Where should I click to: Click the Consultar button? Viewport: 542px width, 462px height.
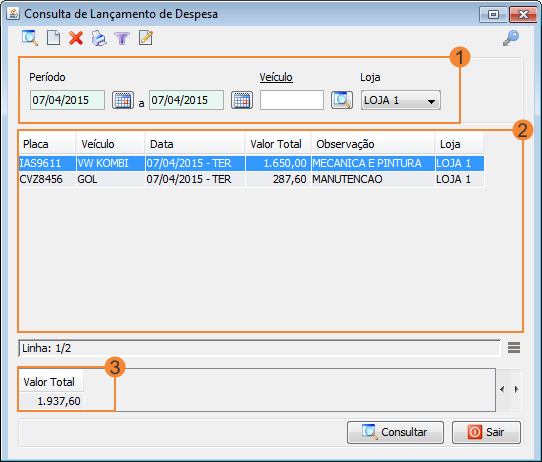pyautogui.click(x=395, y=432)
